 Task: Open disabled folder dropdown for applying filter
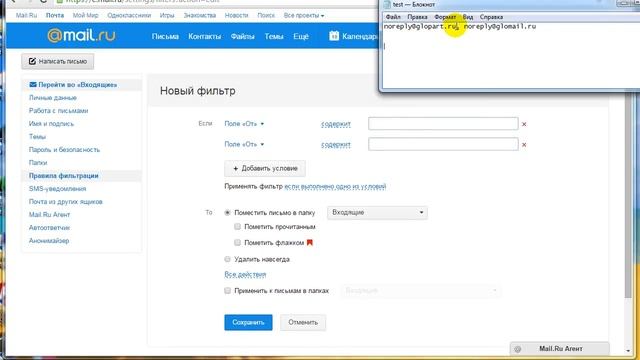(x=420, y=291)
